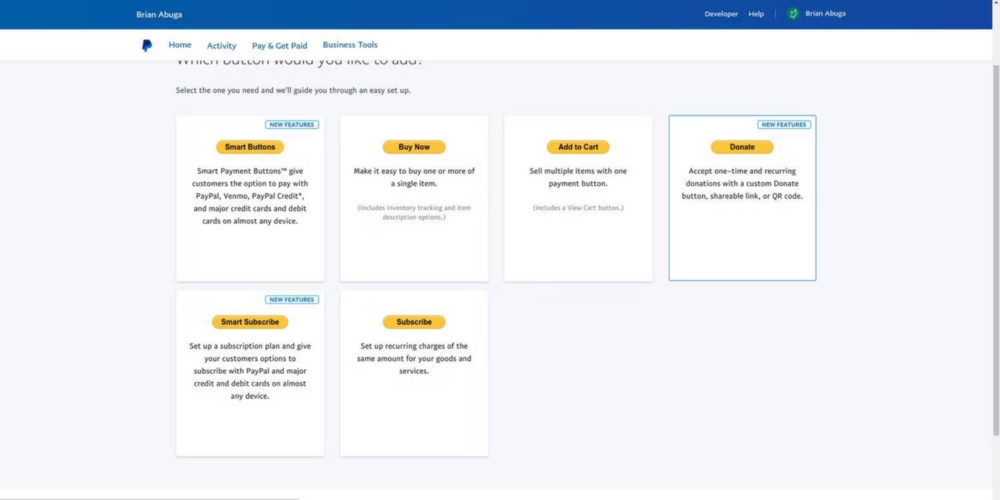
Task: Open the Pay & Get Paid menu
Action: tap(279, 46)
